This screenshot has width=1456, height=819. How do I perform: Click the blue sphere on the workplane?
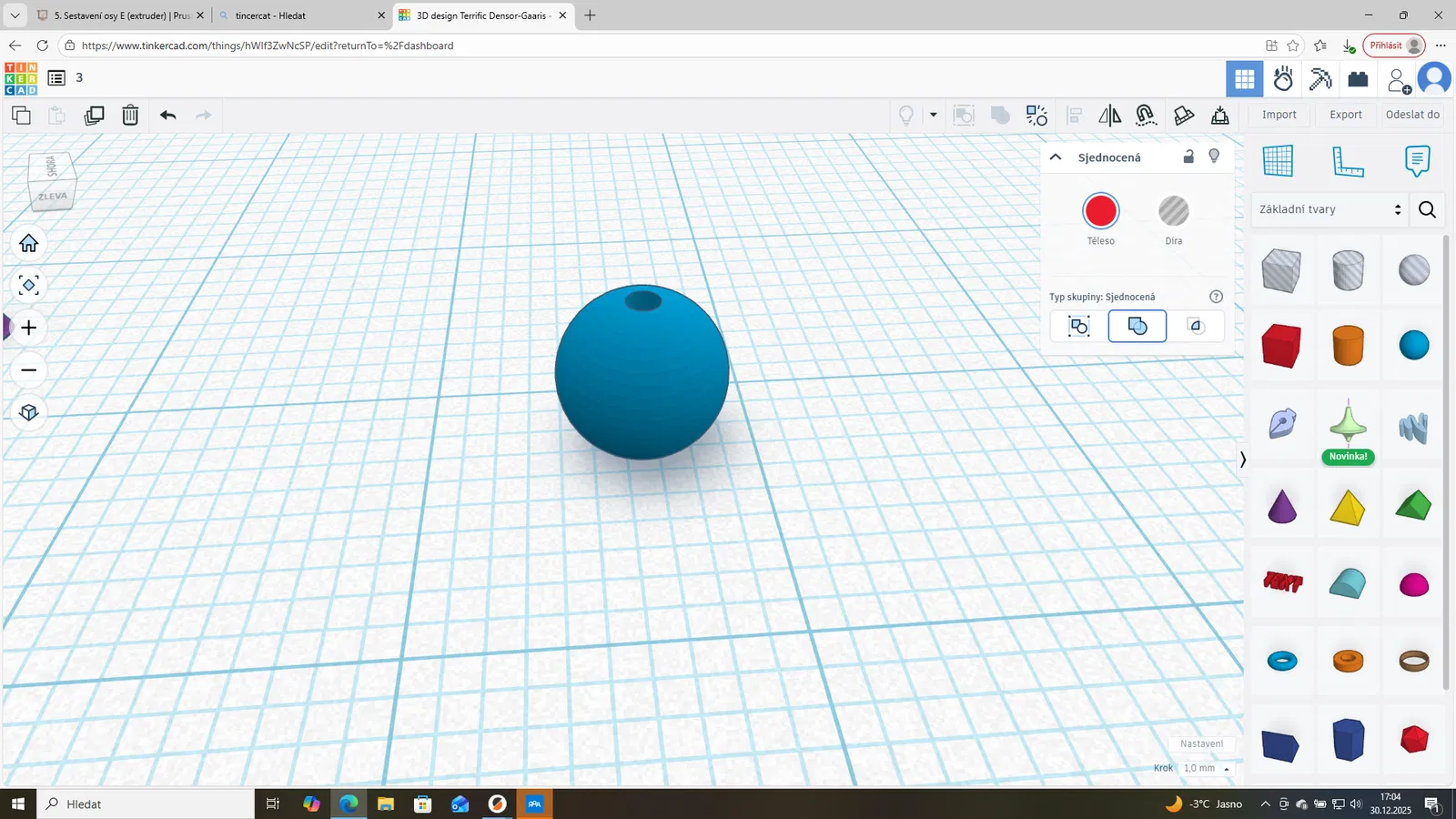642,373
